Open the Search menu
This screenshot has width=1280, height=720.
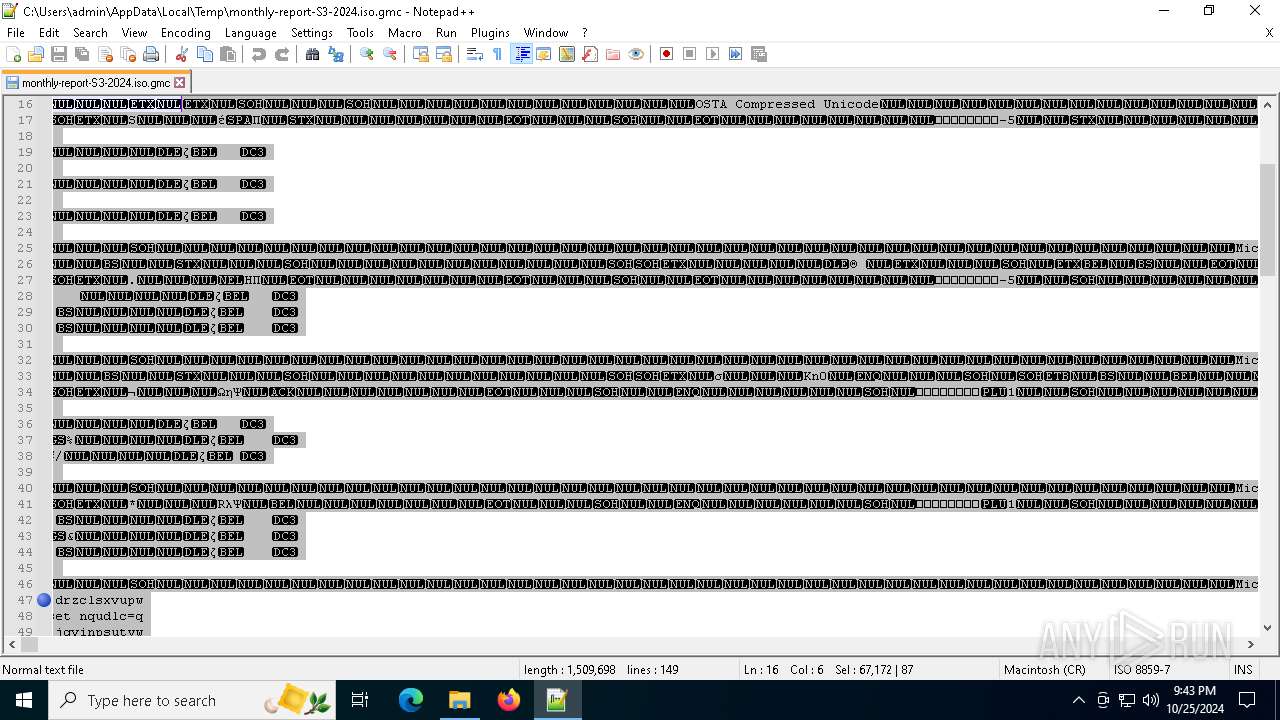[x=90, y=32]
